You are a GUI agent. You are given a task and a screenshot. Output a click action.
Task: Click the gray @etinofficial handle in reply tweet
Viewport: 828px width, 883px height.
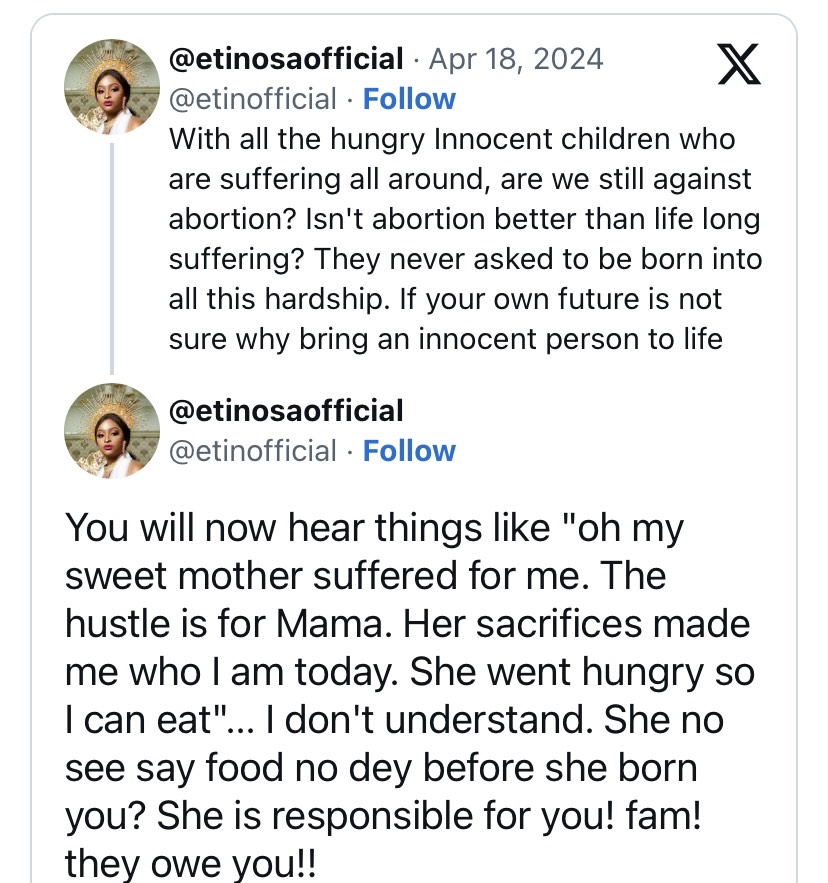[253, 451]
